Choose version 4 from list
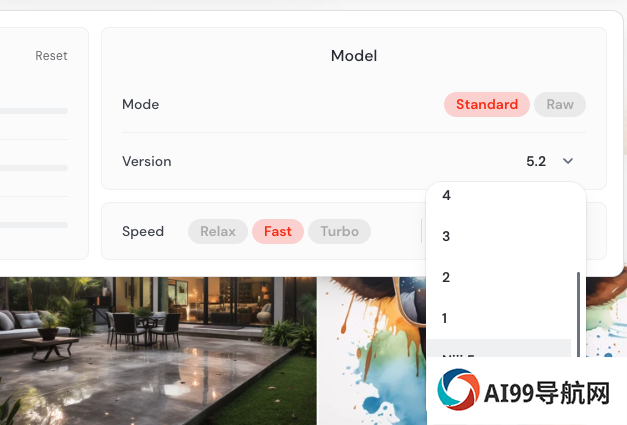The height and width of the screenshot is (425, 627). tap(499, 195)
